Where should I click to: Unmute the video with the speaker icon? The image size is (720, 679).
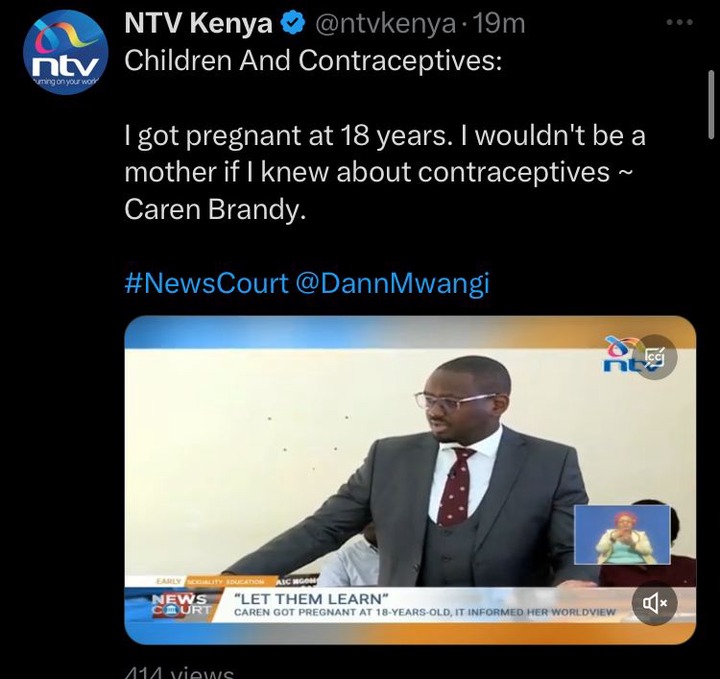[654, 603]
